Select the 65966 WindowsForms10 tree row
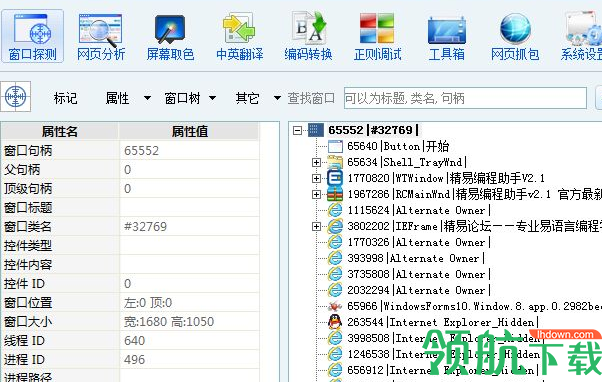Image resolution: width=602 pixels, height=382 pixels. 474,306
